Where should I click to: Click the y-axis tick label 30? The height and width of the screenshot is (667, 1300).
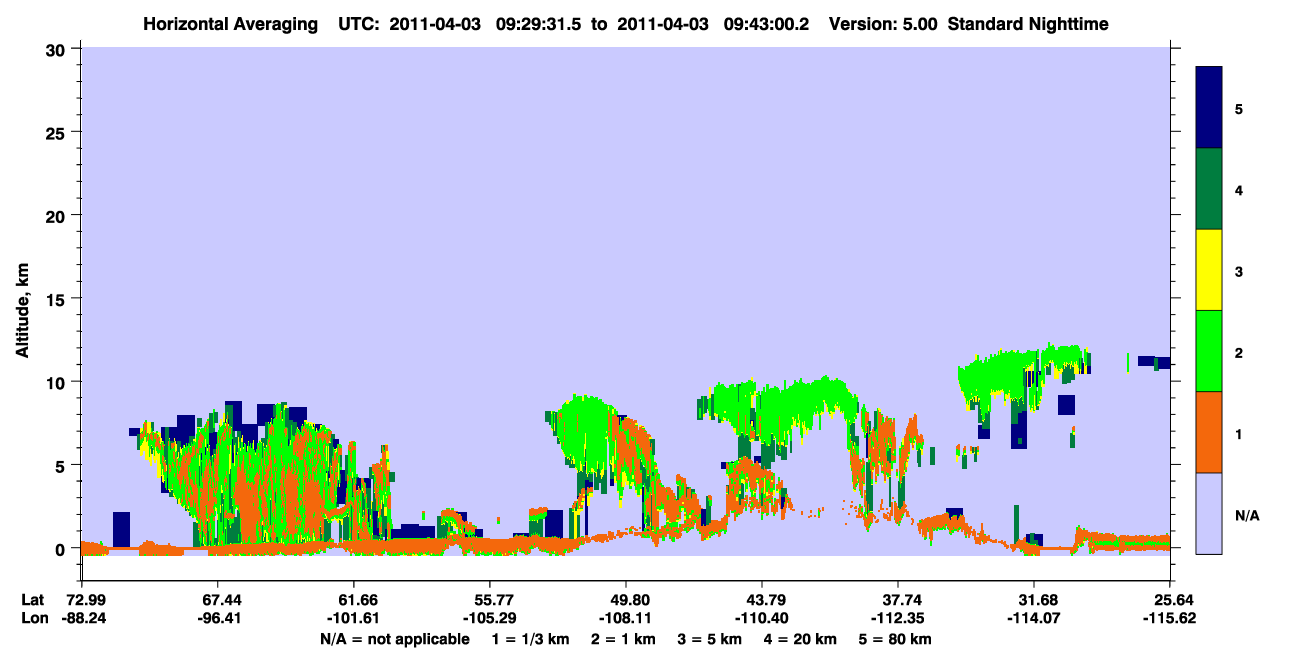click(58, 48)
